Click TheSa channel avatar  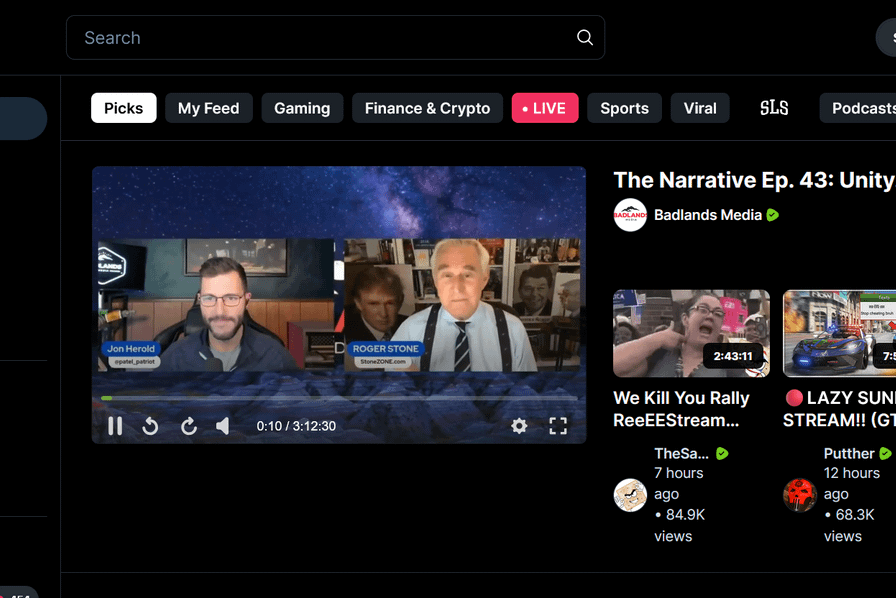[x=630, y=494]
